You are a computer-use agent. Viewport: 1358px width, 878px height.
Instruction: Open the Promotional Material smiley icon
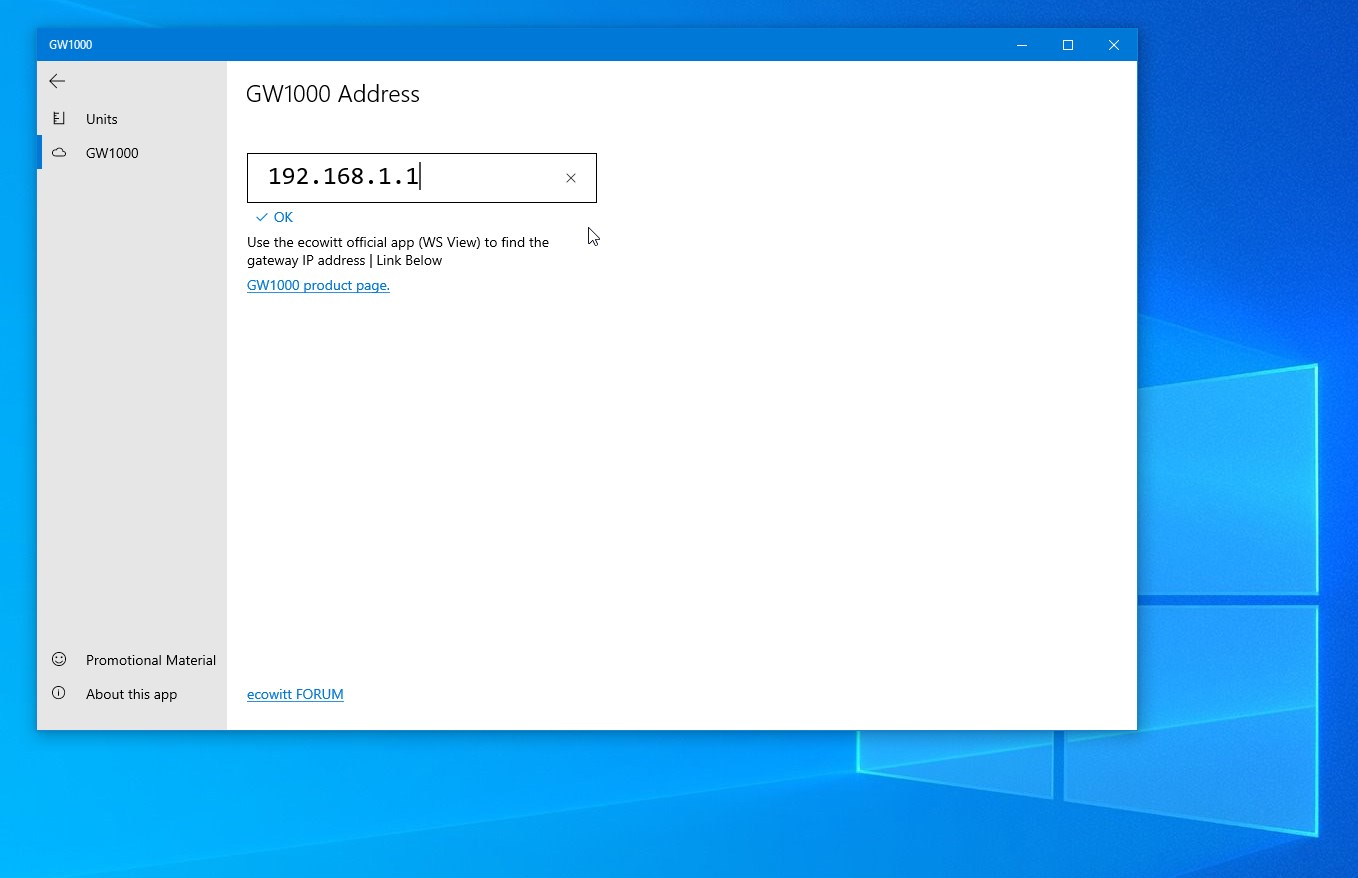point(59,659)
